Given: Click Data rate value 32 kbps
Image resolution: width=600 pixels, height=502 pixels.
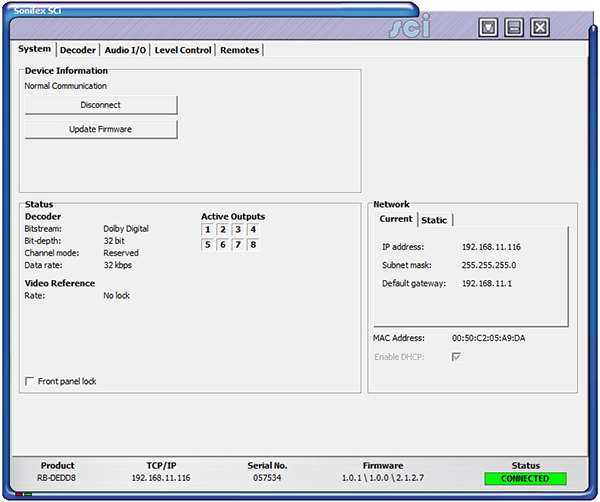Looking at the screenshot, I should tap(118, 265).
